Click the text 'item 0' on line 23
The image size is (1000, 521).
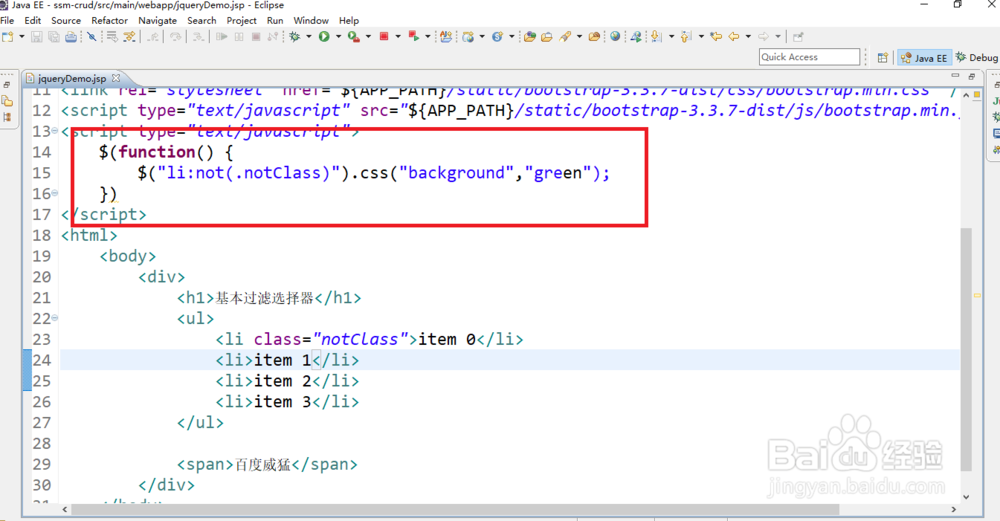click(446, 339)
